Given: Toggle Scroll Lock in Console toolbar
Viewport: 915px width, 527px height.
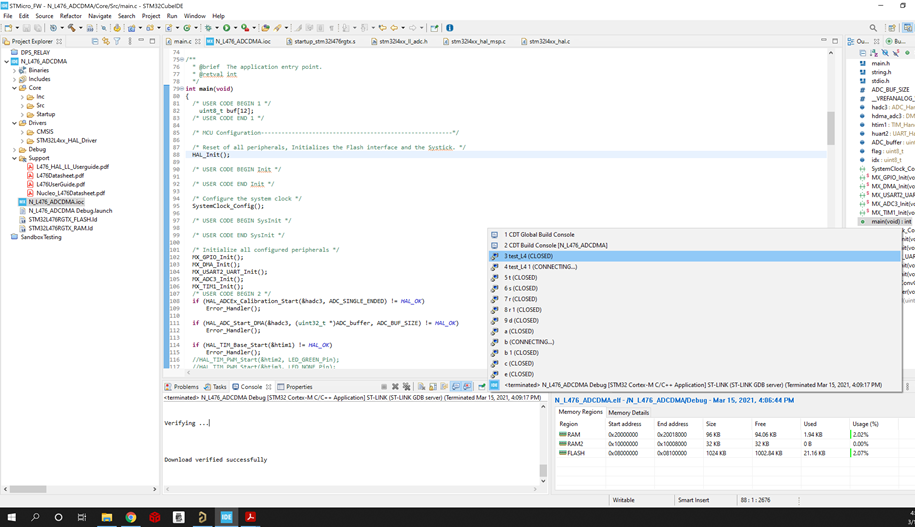Looking at the screenshot, I should 432,386.
